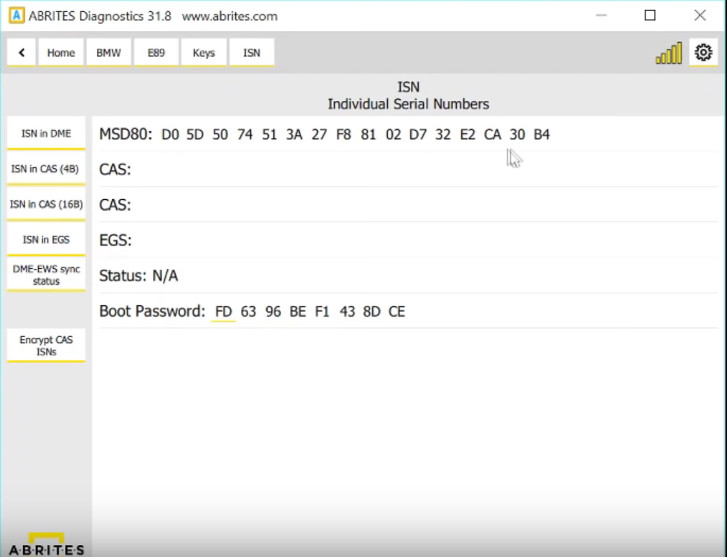Screen dimensions: 727x557
Task: Open the Keys breadcrumb
Action: coord(204,52)
